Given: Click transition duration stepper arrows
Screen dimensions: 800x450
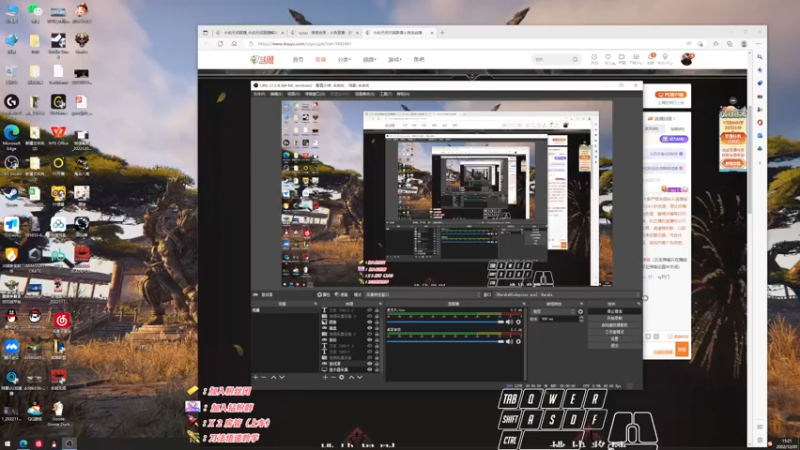Looking at the screenshot, I should [x=581, y=319].
